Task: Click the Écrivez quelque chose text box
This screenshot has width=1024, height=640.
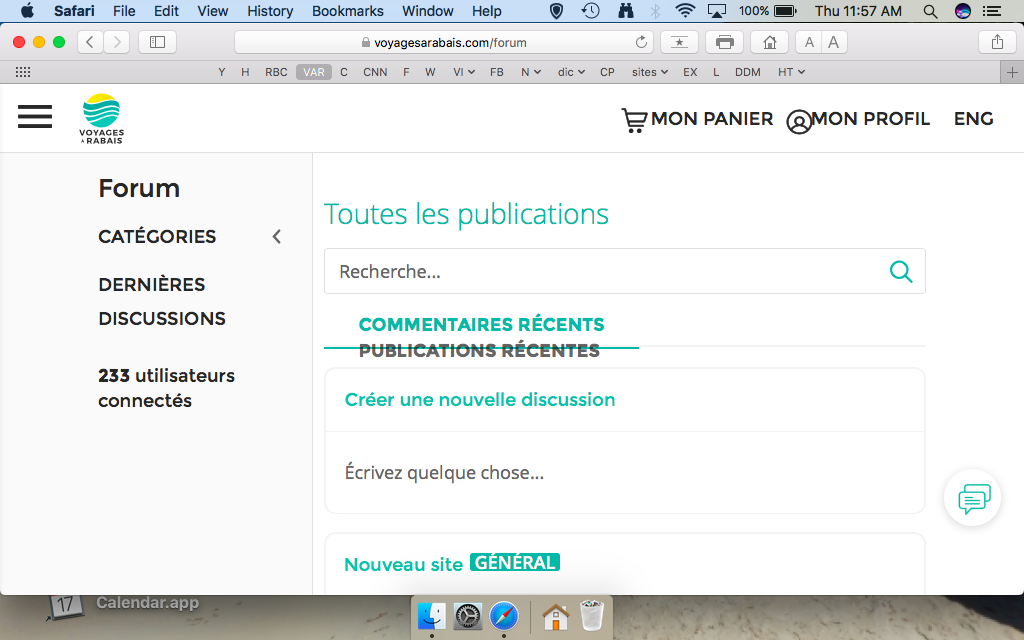Action: pyautogui.click(x=625, y=472)
